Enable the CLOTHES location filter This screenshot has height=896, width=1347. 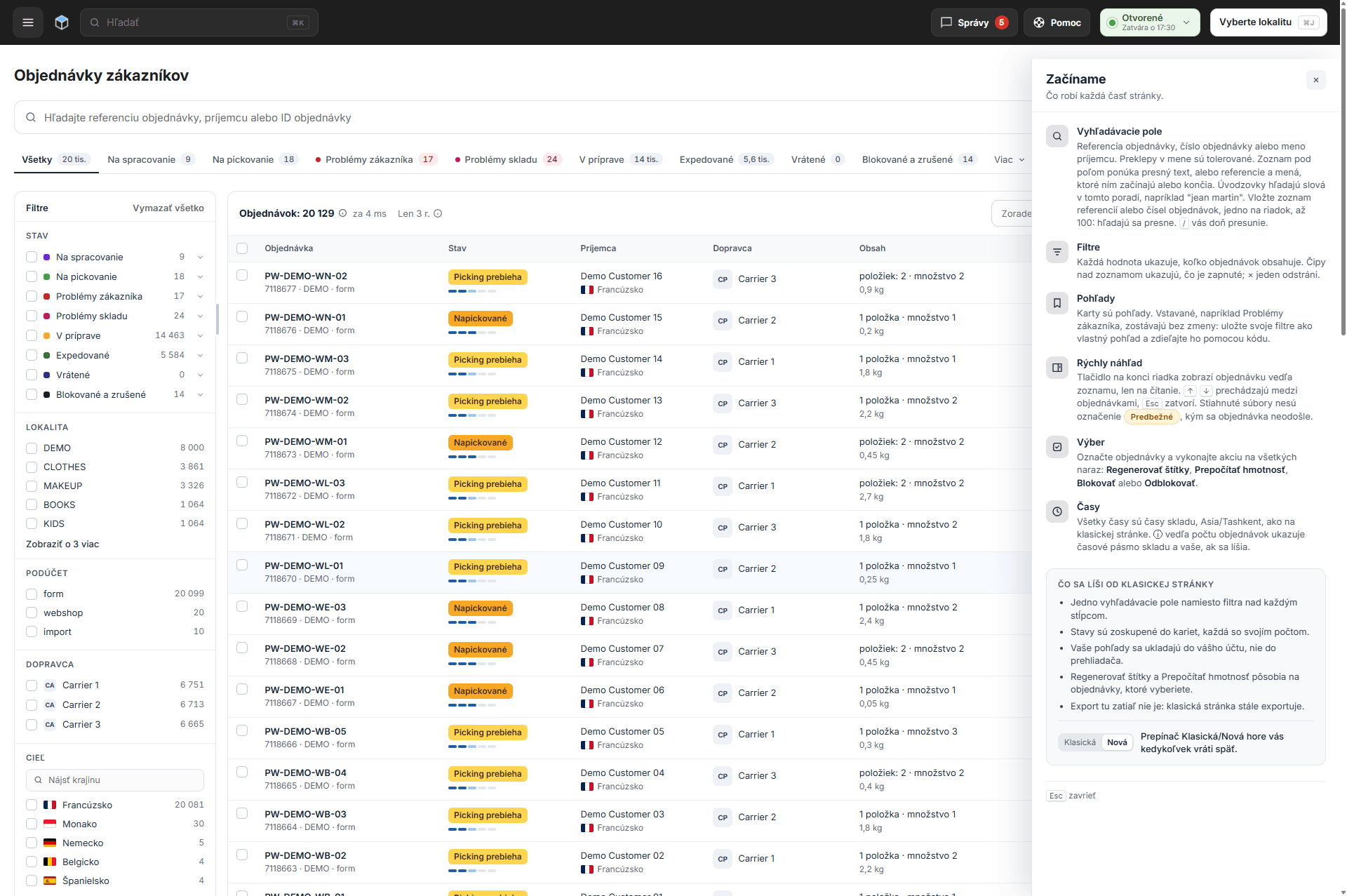tap(32, 467)
